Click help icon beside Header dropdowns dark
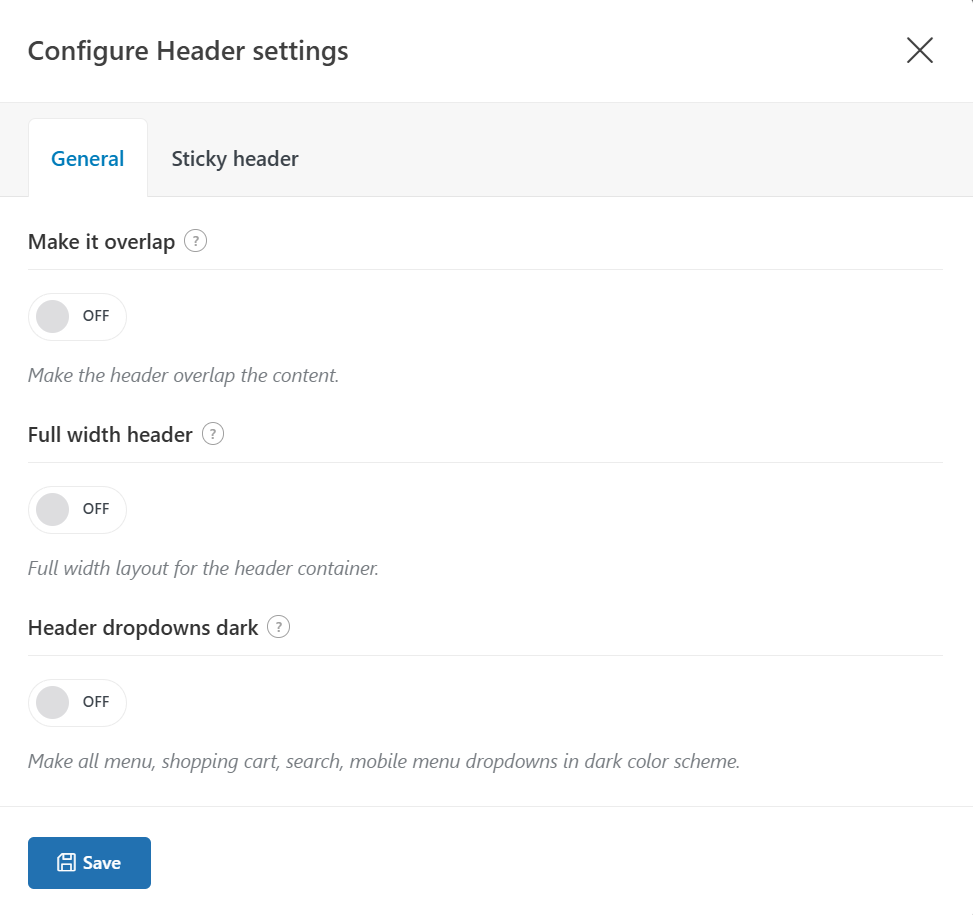Screen dimensions: 973x915 click(279, 627)
